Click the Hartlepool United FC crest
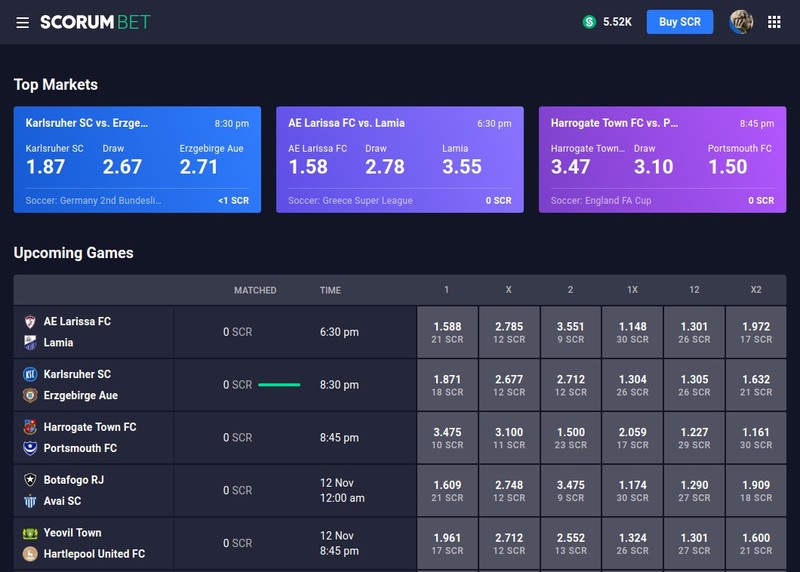The height and width of the screenshot is (572, 800). pos(30,554)
